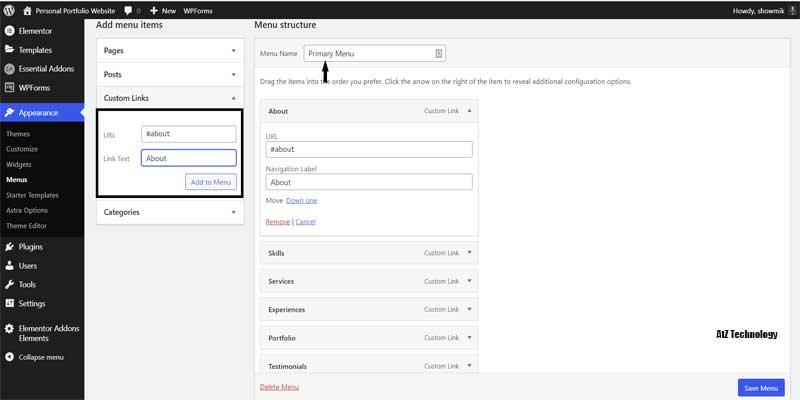Expand the Testimonials menu item
The width and height of the screenshot is (800, 400).
click(469, 366)
